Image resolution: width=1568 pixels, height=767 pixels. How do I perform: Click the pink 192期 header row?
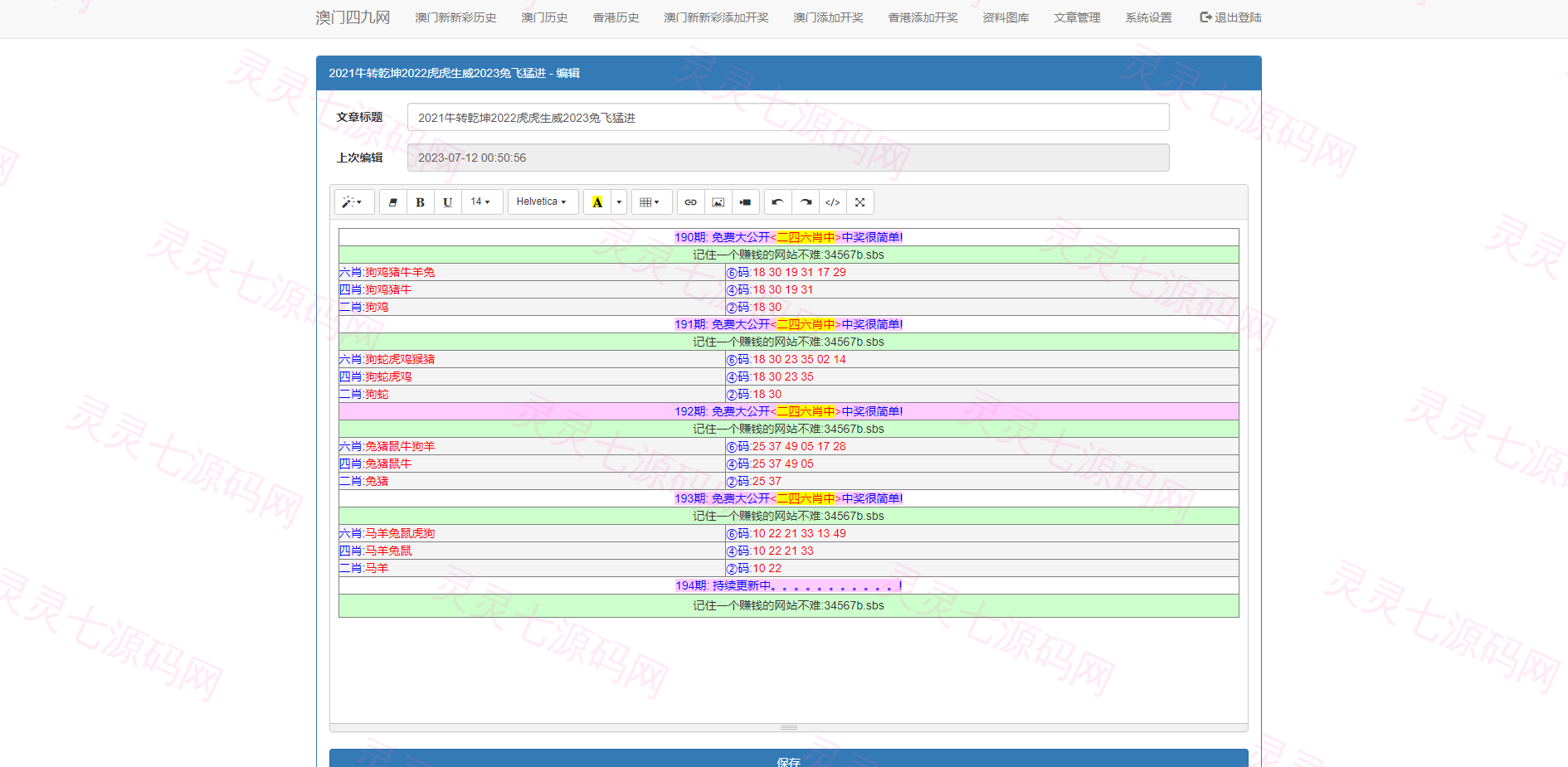pos(789,411)
